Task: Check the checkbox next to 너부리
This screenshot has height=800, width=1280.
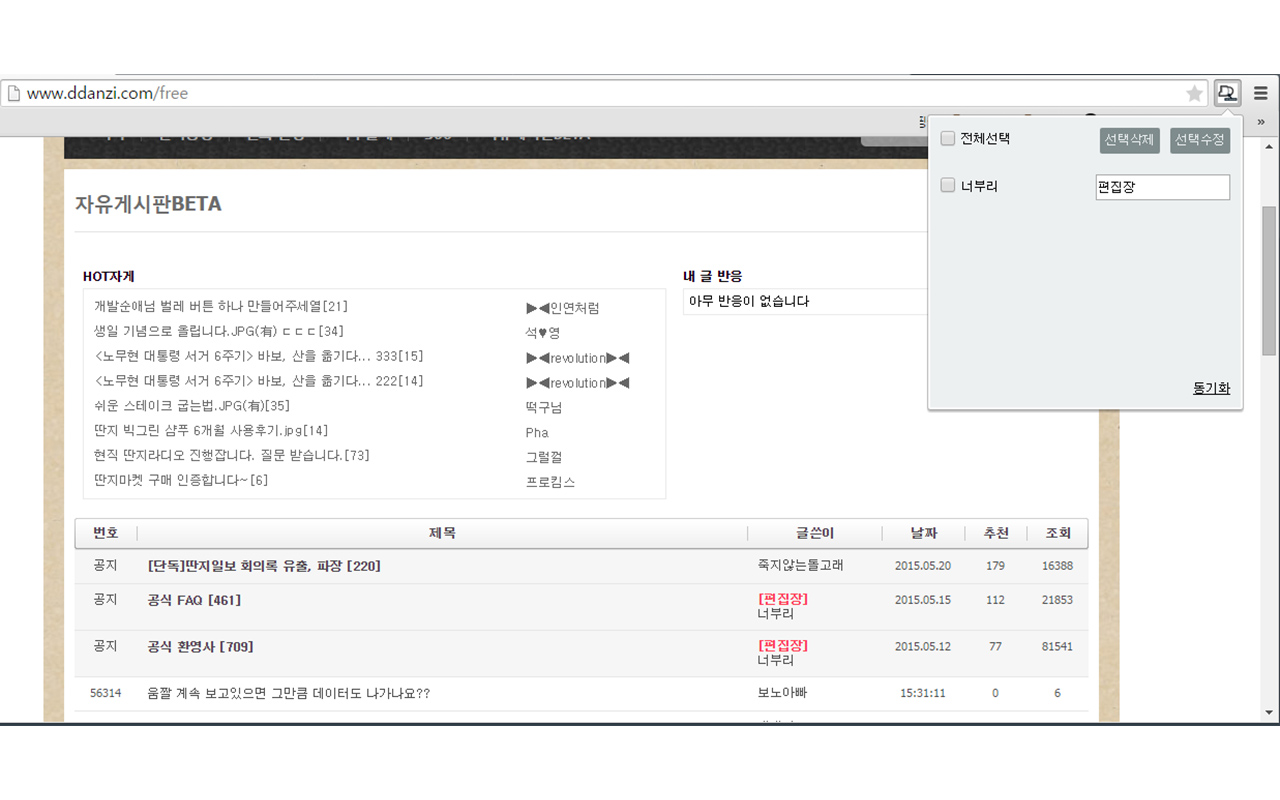Action: (947, 185)
